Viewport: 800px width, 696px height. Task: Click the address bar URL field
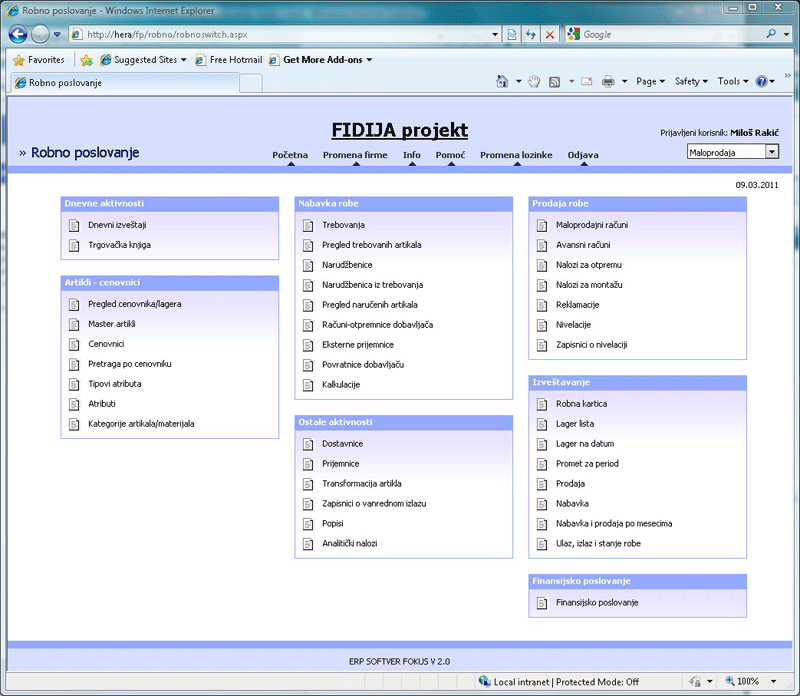pyautogui.click(x=290, y=34)
